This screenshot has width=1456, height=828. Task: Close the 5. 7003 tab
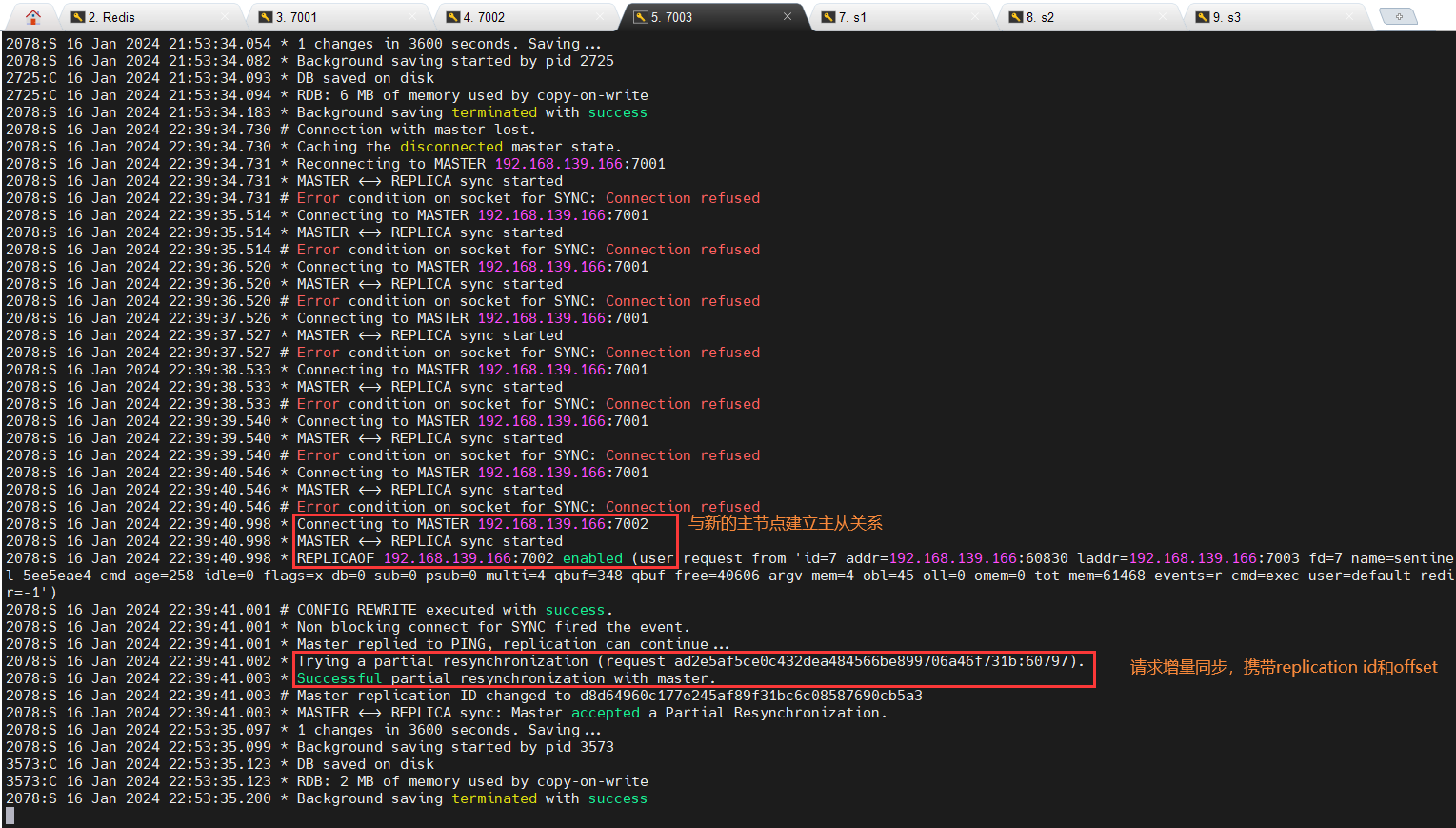click(x=788, y=16)
